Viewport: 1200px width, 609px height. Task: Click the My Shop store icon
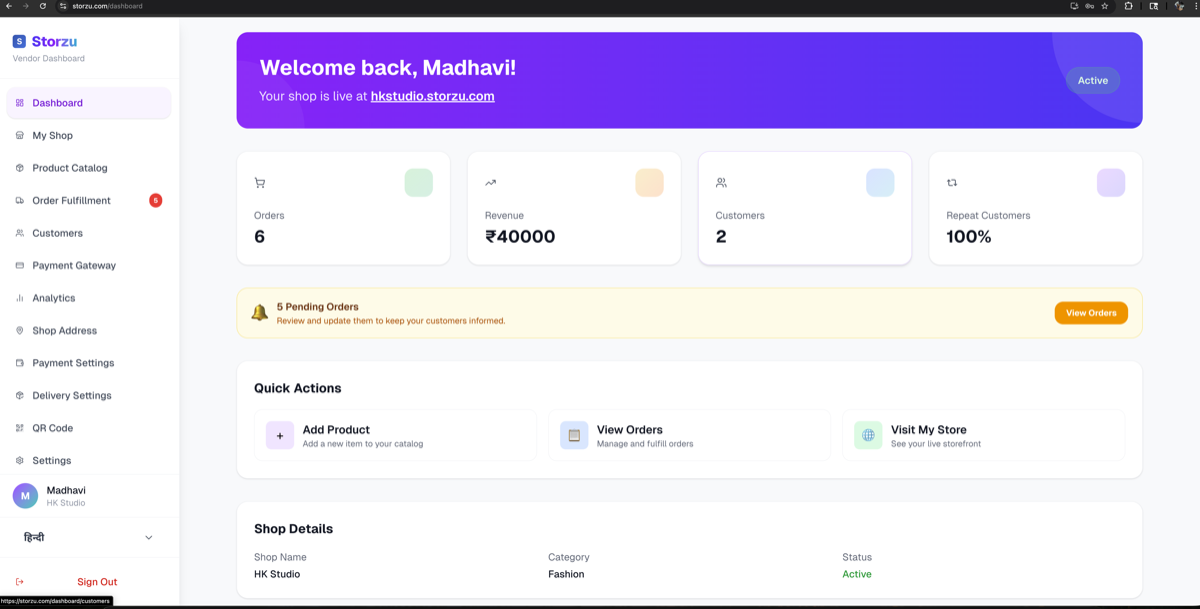coord(20,135)
